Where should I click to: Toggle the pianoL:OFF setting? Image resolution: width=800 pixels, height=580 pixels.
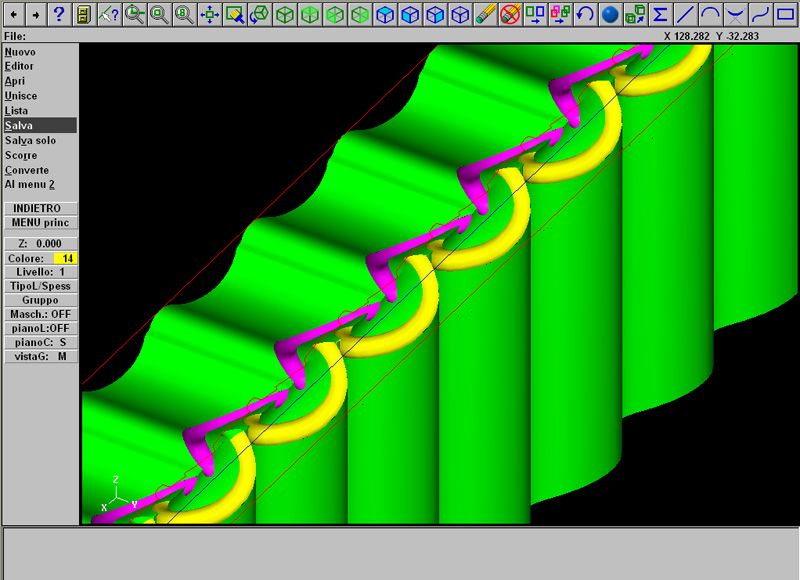pyautogui.click(x=41, y=328)
